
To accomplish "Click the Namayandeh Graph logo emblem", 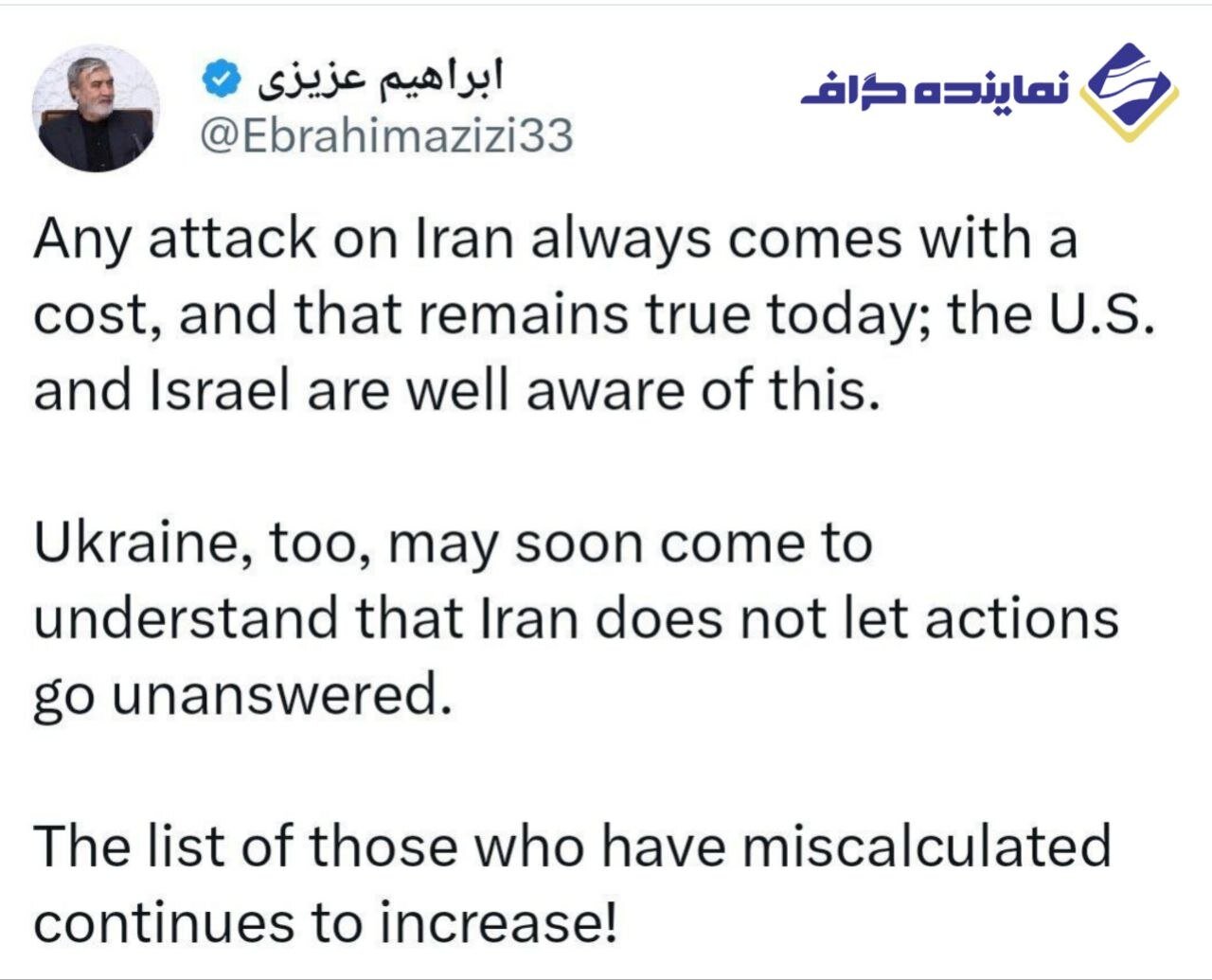I will click(x=1129, y=92).
